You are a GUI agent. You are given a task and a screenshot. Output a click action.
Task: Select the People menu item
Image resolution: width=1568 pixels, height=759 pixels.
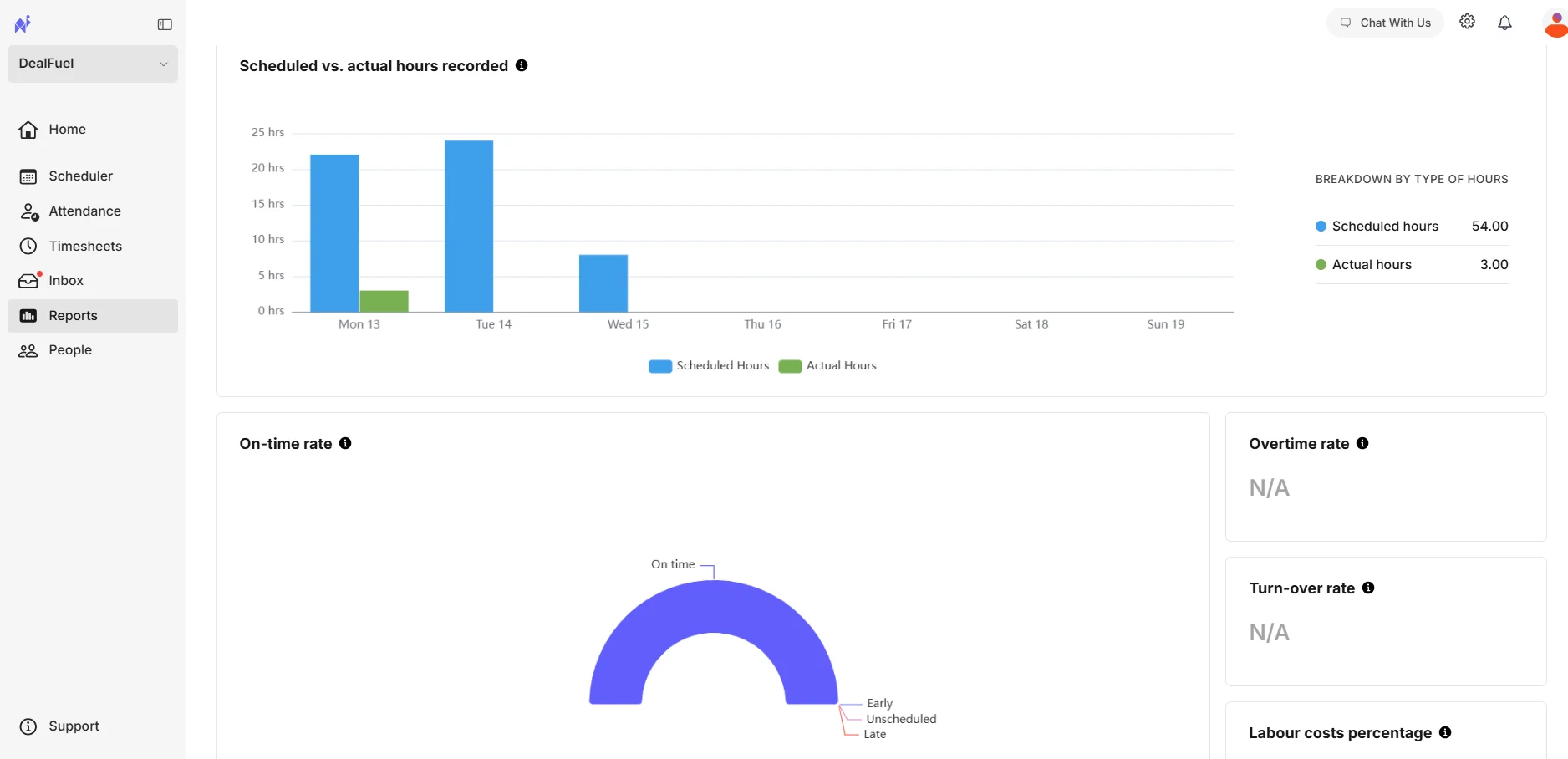[x=70, y=350]
